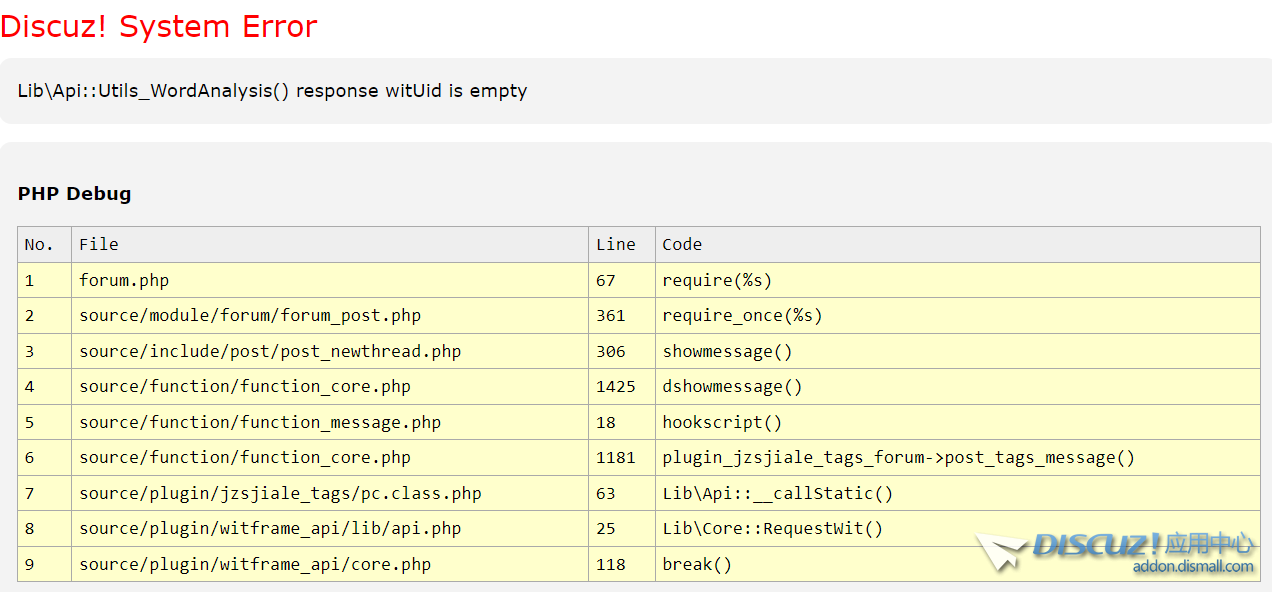Image resolution: width=1272 pixels, height=592 pixels.
Task: Click the Utils_WordAnalysis error message text
Action: (272, 91)
